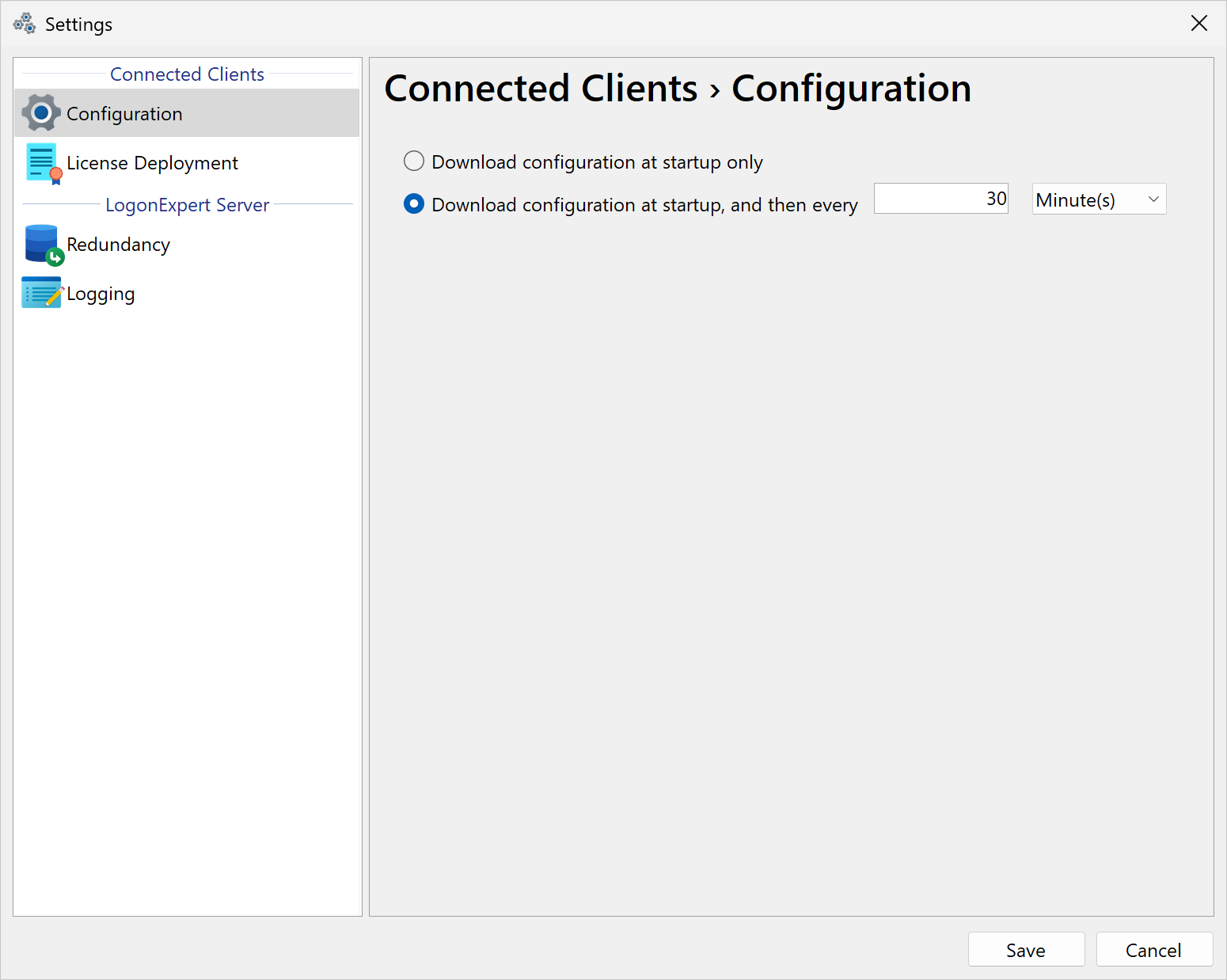Click the Logging notepad icon
1227x980 pixels.
click(x=42, y=293)
